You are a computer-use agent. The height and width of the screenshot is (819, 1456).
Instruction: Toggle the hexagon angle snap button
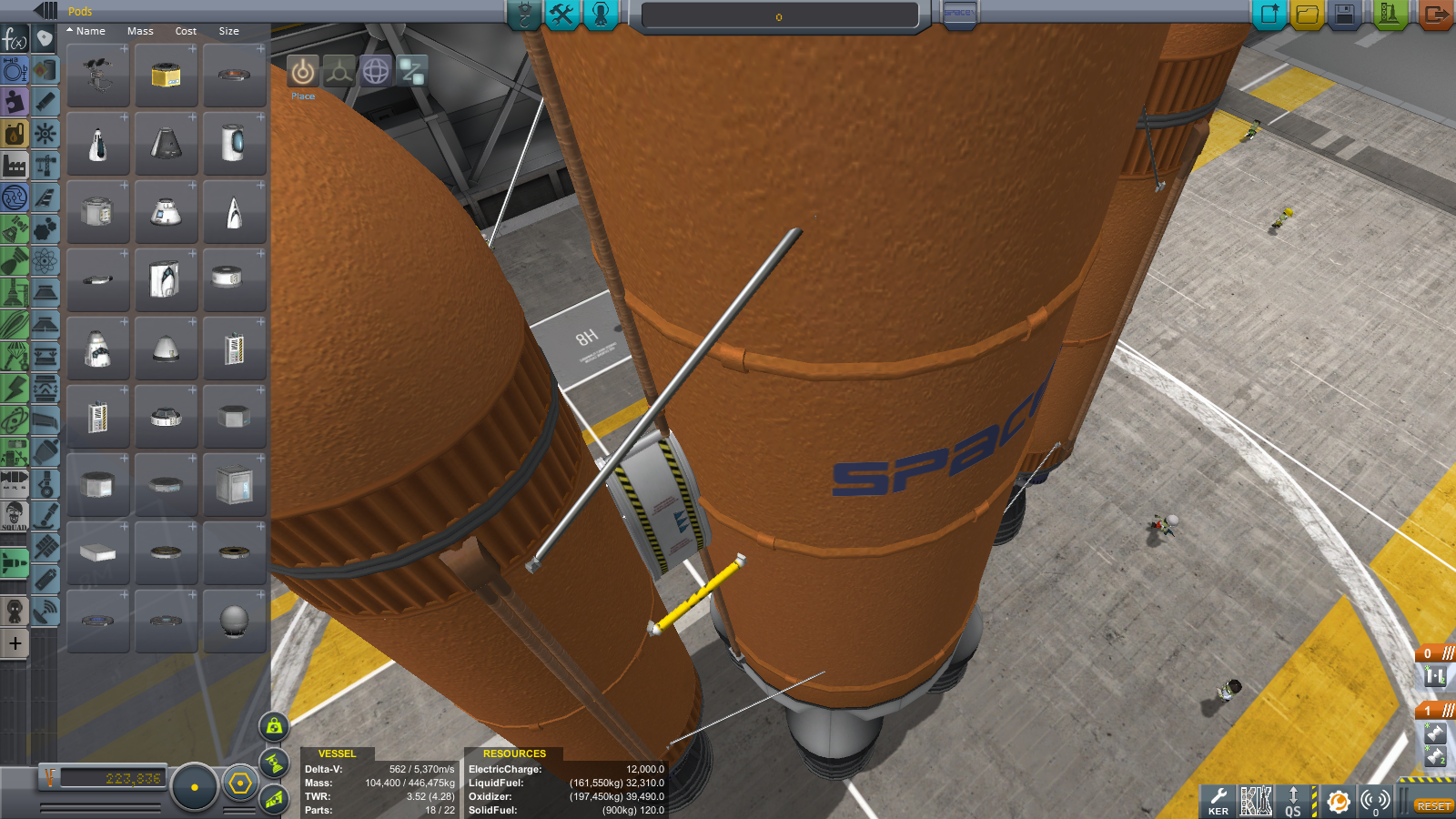[x=240, y=784]
